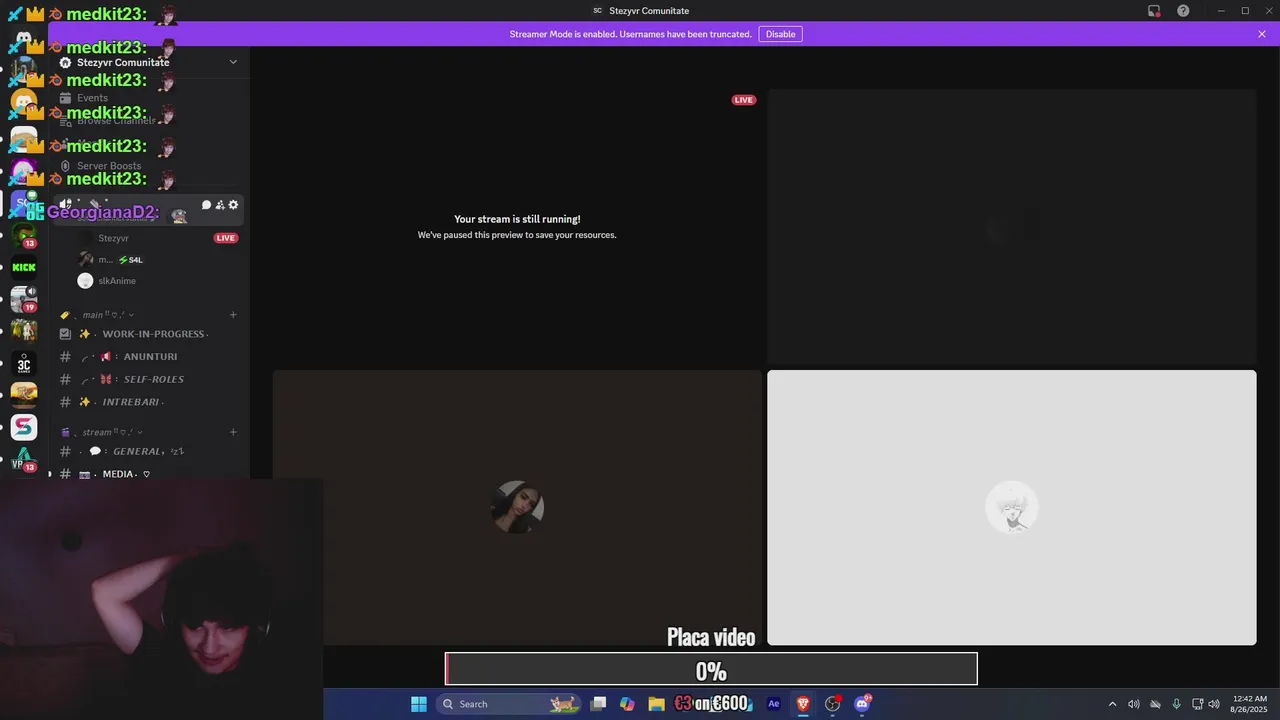Create channel in main category plus
The image size is (1280, 720).
[233, 315]
